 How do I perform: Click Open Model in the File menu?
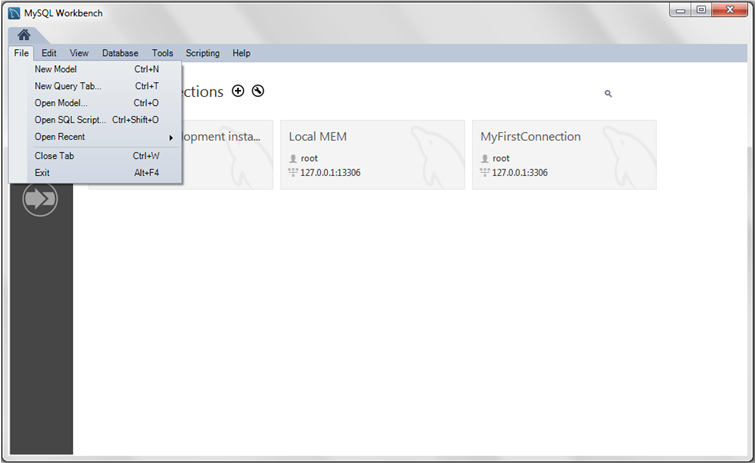tap(61, 103)
